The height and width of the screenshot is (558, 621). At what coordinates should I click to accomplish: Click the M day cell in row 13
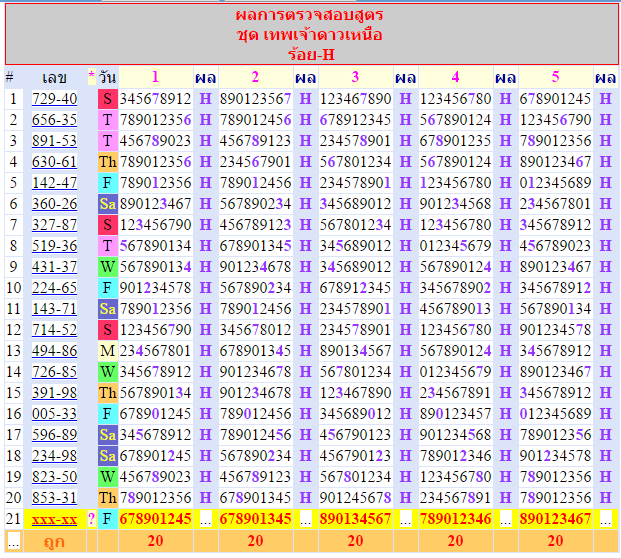click(x=107, y=351)
